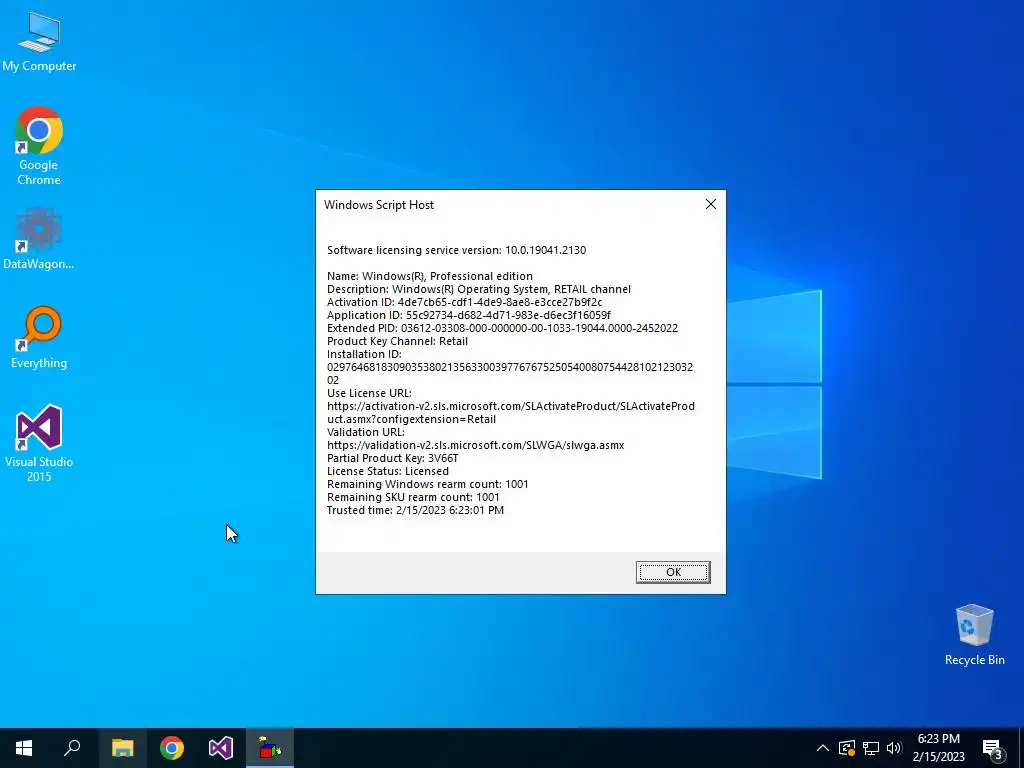Click the Windows Script Host title text
1024x768 pixels.
click(379, 204)
